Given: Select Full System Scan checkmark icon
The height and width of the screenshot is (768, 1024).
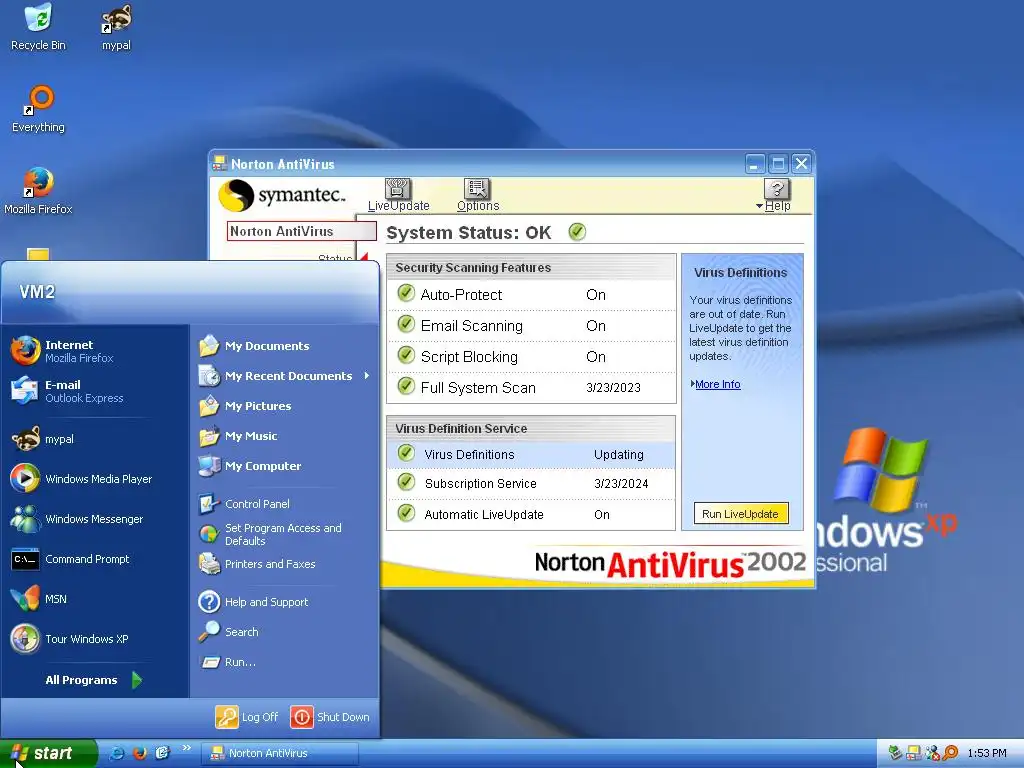Looking at the screenshot, I should coord(406,386).
